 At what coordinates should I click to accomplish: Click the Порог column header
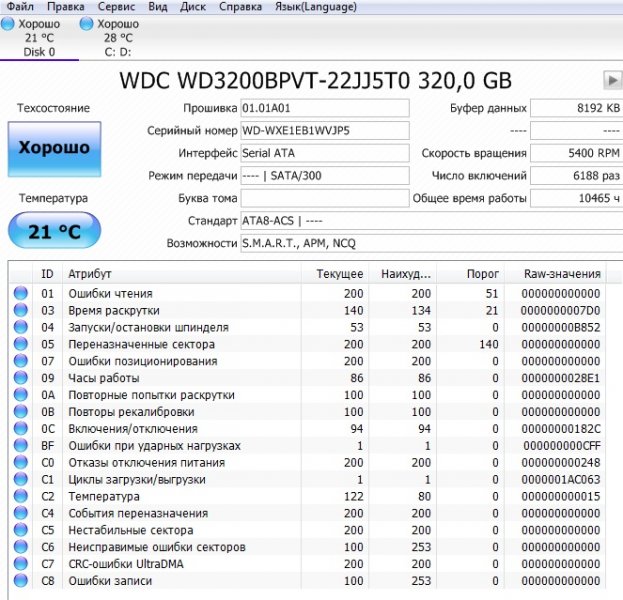point(482,273)
